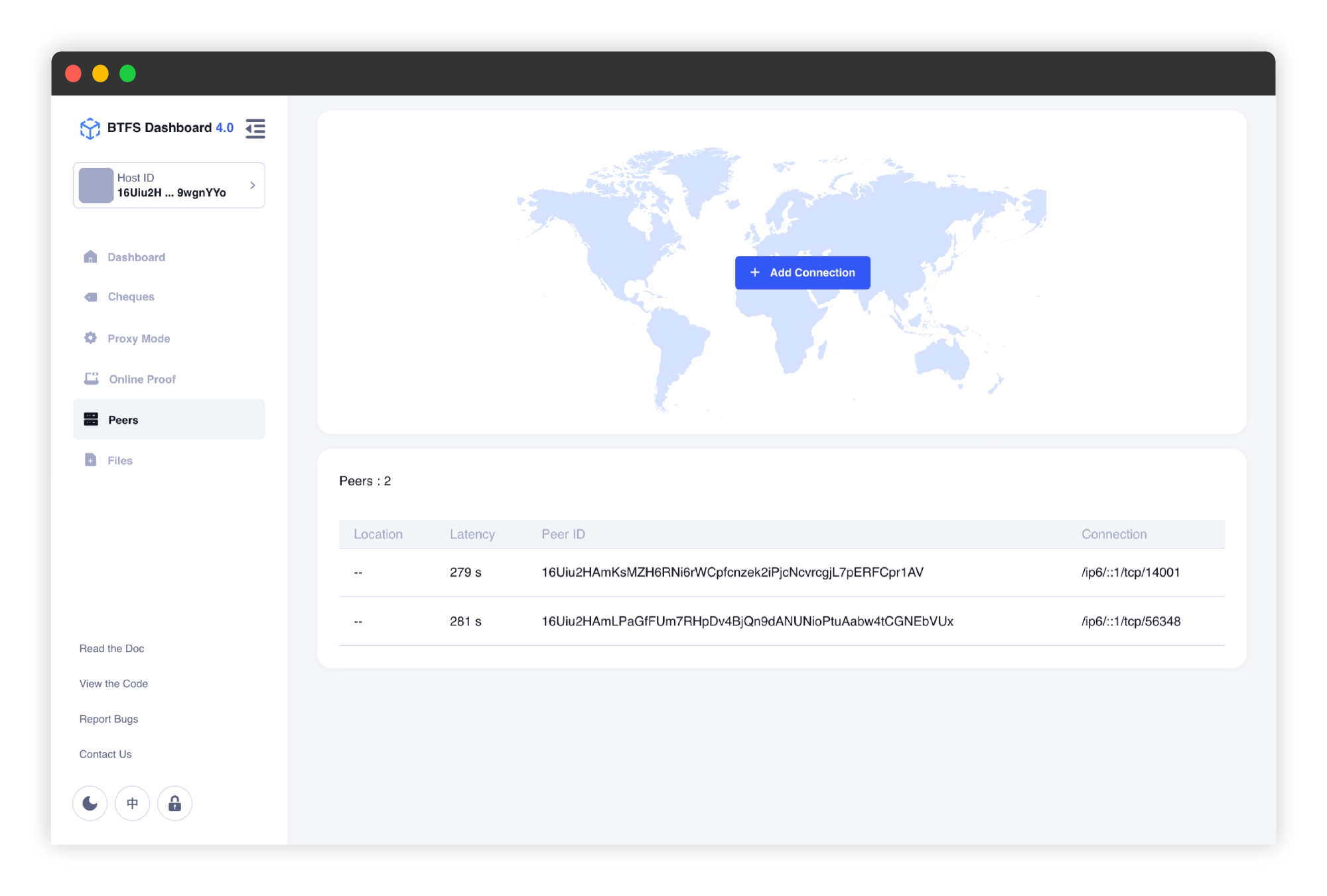The height and width of the screenshot is (896, 1327).
Task: Open the View the Code link
Action: click(113, 684)
